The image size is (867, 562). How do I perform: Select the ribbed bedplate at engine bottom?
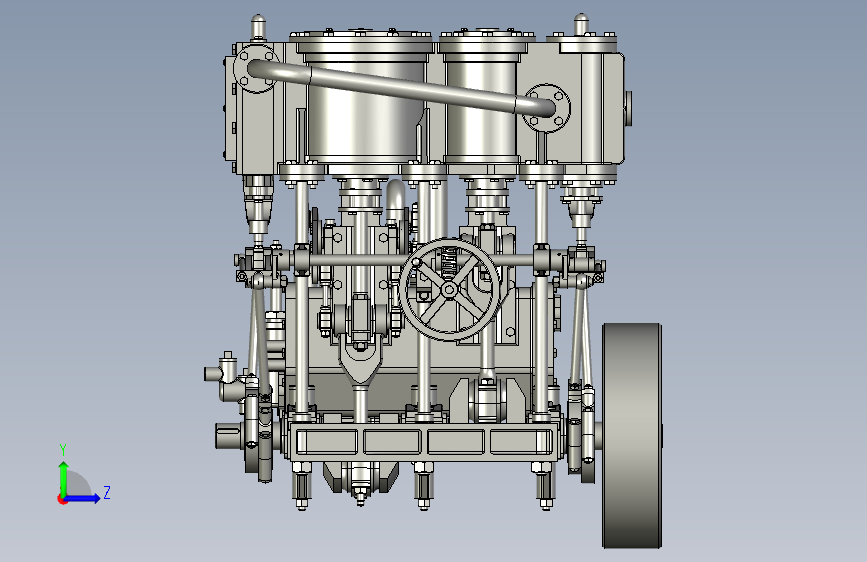pos(425,441)
